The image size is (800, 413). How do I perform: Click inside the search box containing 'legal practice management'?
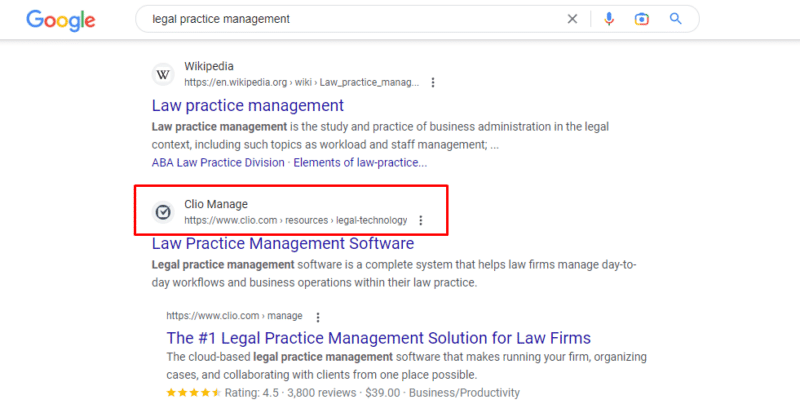[x=350, y=19]
